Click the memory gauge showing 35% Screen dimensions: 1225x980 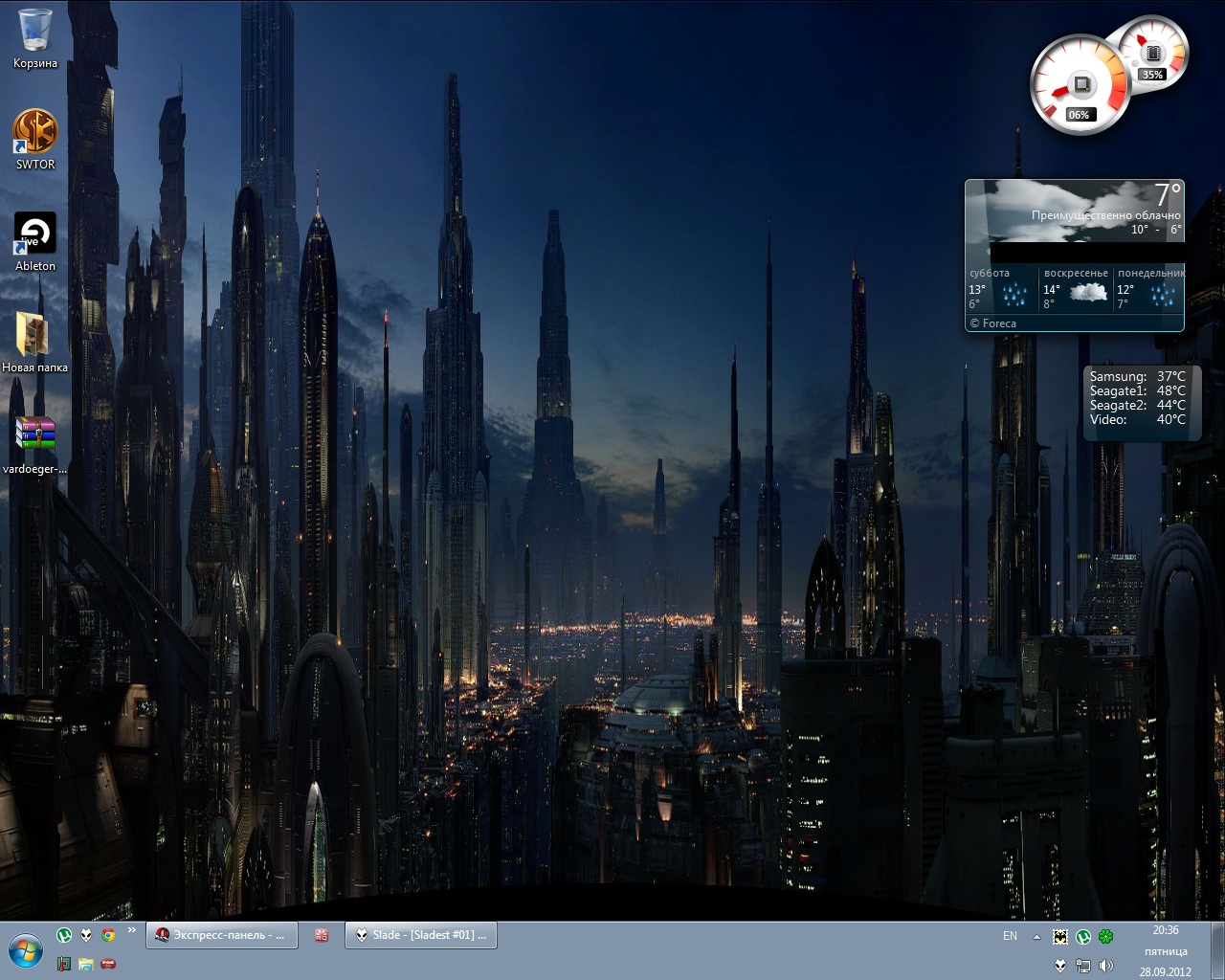[x=1153, y=54]
